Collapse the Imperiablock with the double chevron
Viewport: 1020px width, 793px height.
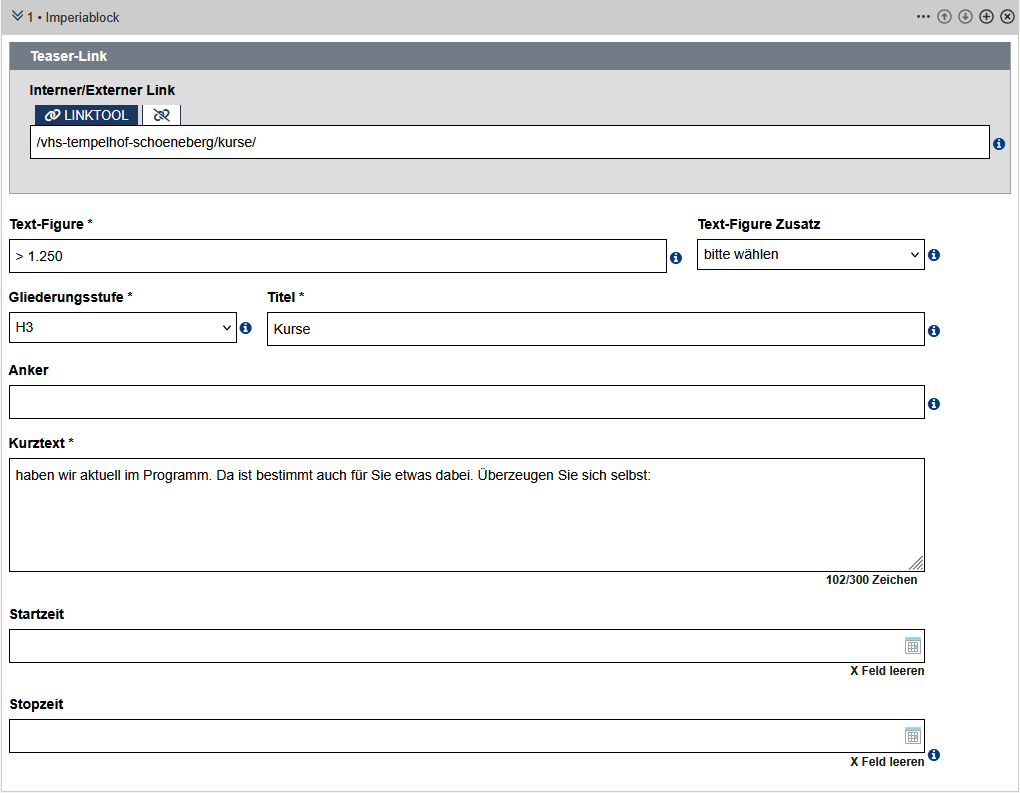17,17
